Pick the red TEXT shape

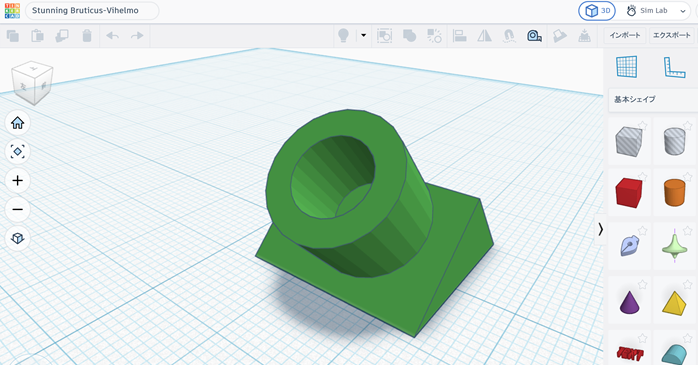(x=629, y=354)
